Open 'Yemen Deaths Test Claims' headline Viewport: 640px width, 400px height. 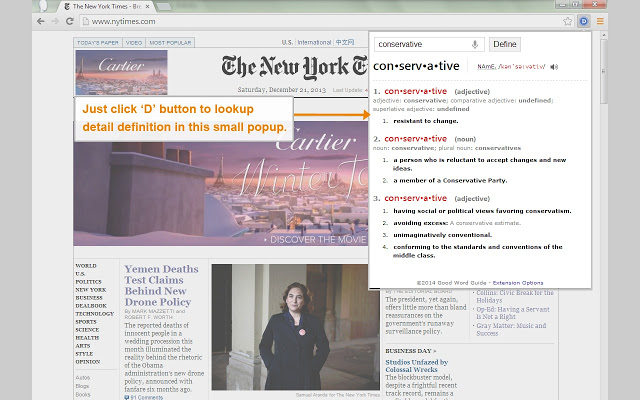point(161,286)
